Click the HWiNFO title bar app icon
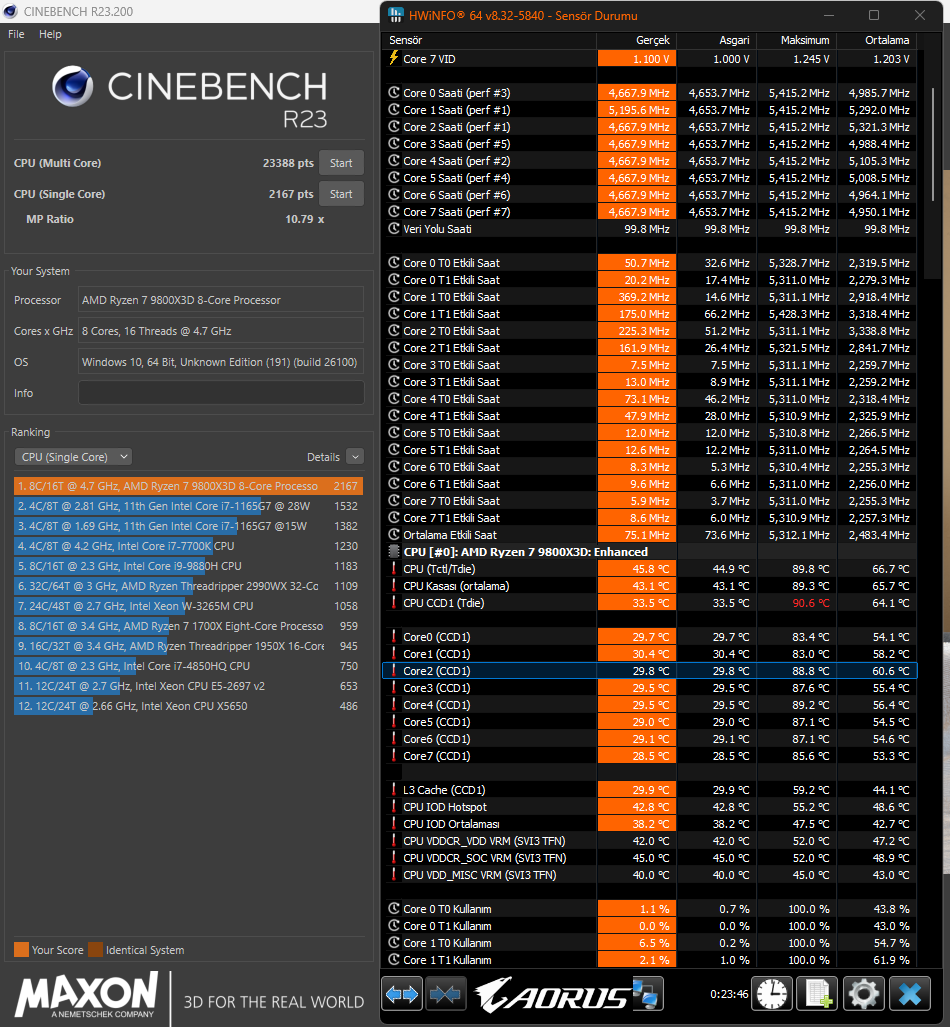The width and height of the screenshot is (950, 1027). [395, 15]
